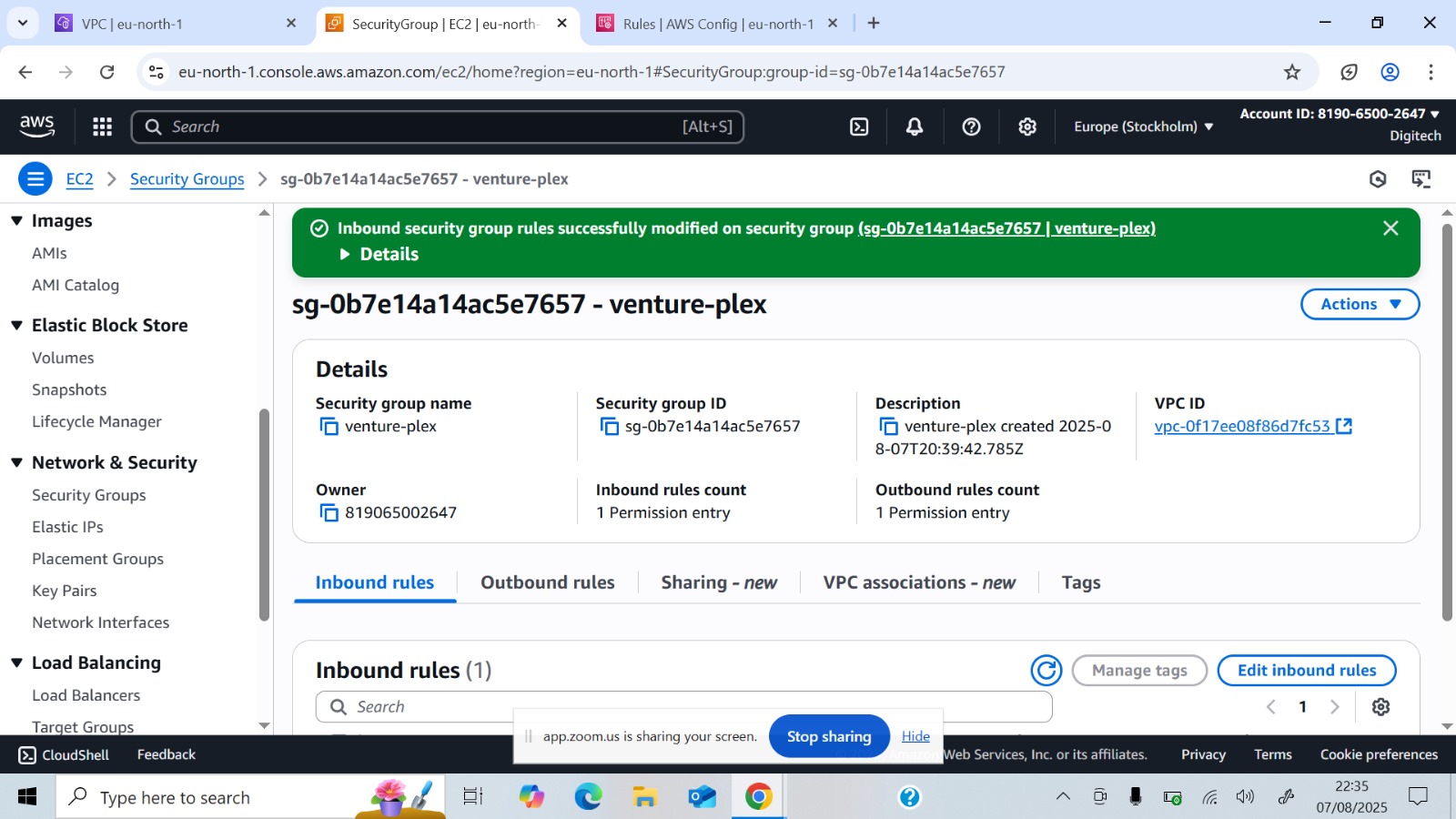
Task: Copy the security group ID value
Action: pyautogui.click(x=609, y=427)
